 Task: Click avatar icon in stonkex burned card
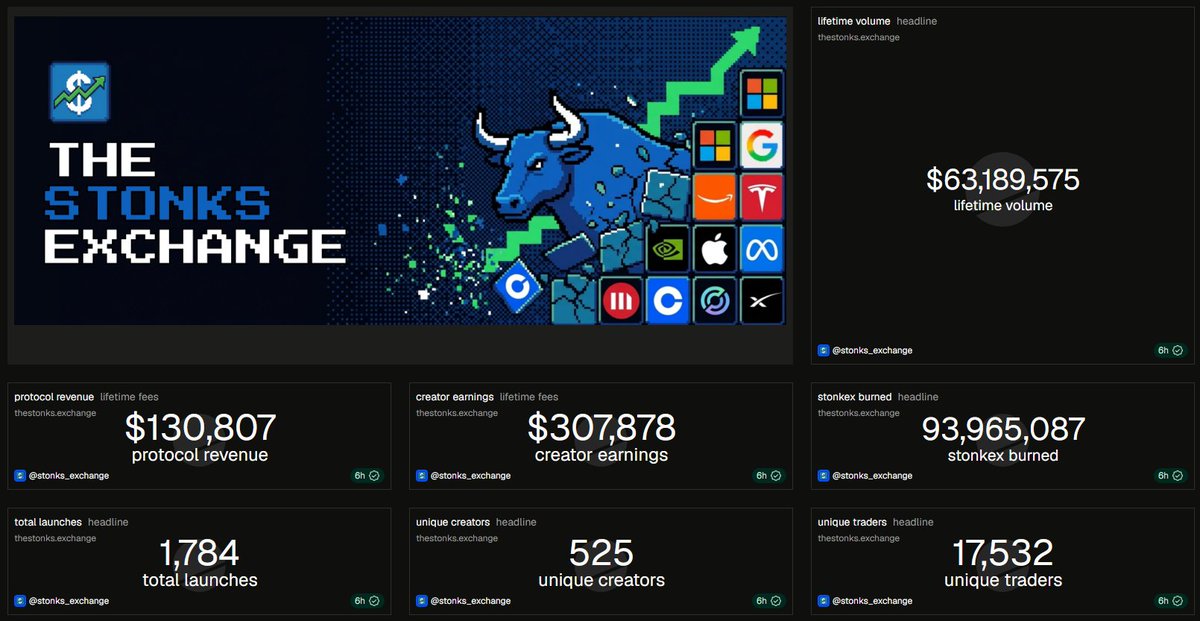coord(823,476)
